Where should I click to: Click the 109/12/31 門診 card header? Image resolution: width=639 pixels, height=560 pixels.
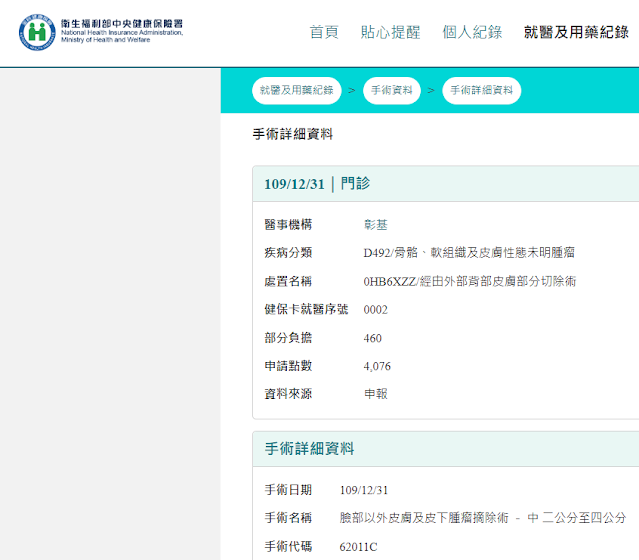(317, 184)
